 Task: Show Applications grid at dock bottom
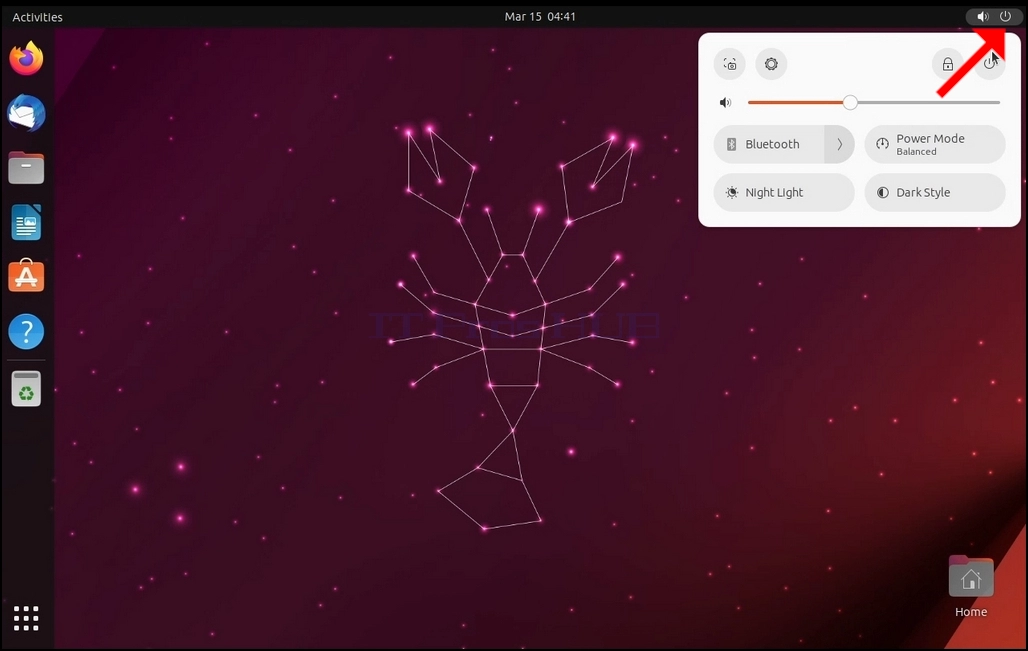26,618
